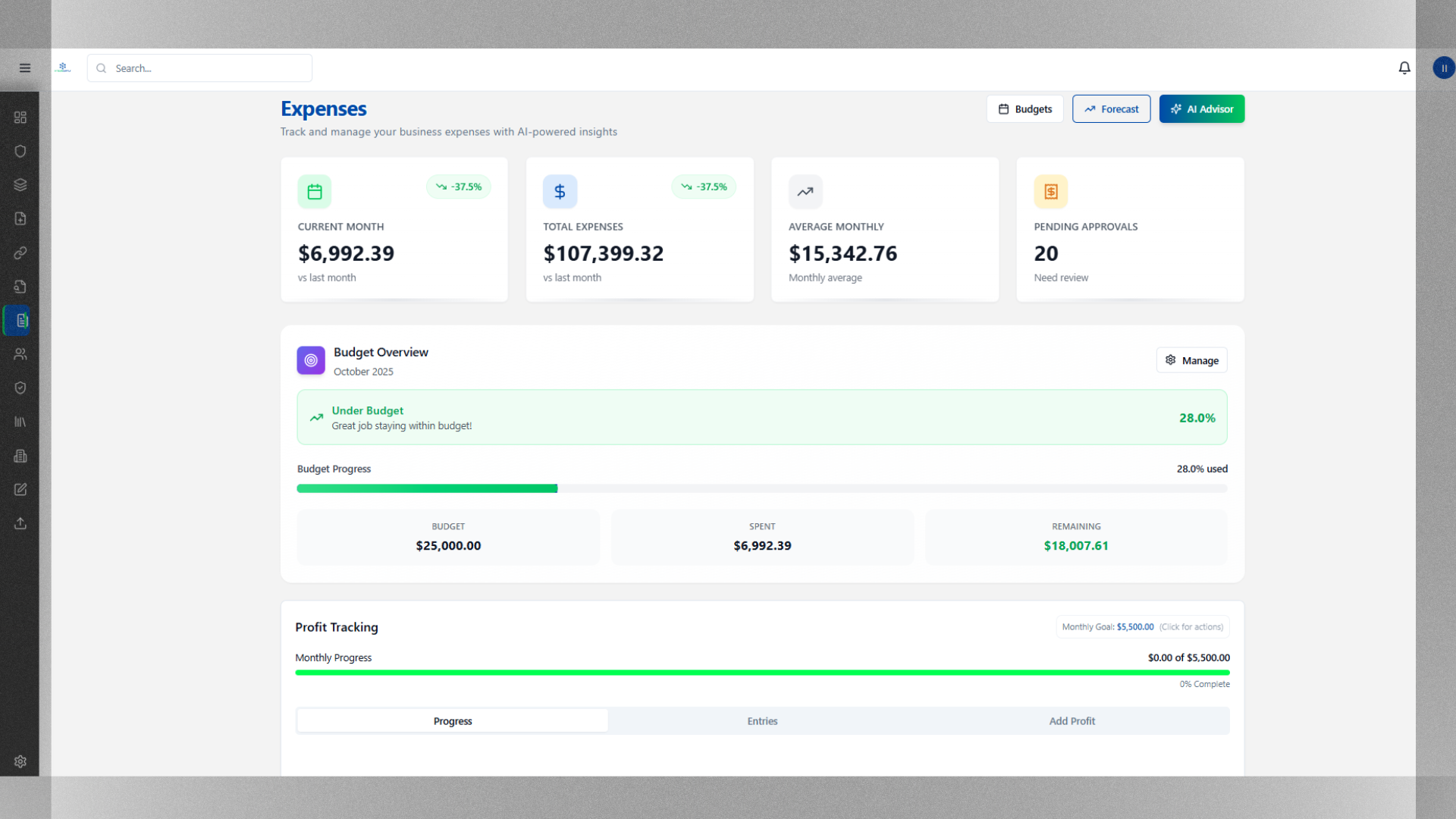The height and width of the screenshot is (819, 1456).
Task: Open Settings gear at sidebar bottom
Action: [20, 762]
